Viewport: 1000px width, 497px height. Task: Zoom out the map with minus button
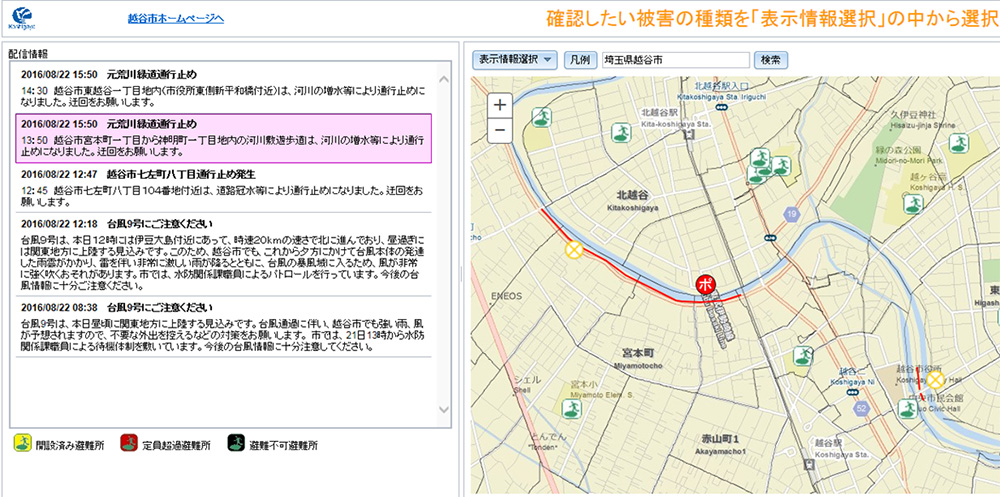tap(500, 130)
